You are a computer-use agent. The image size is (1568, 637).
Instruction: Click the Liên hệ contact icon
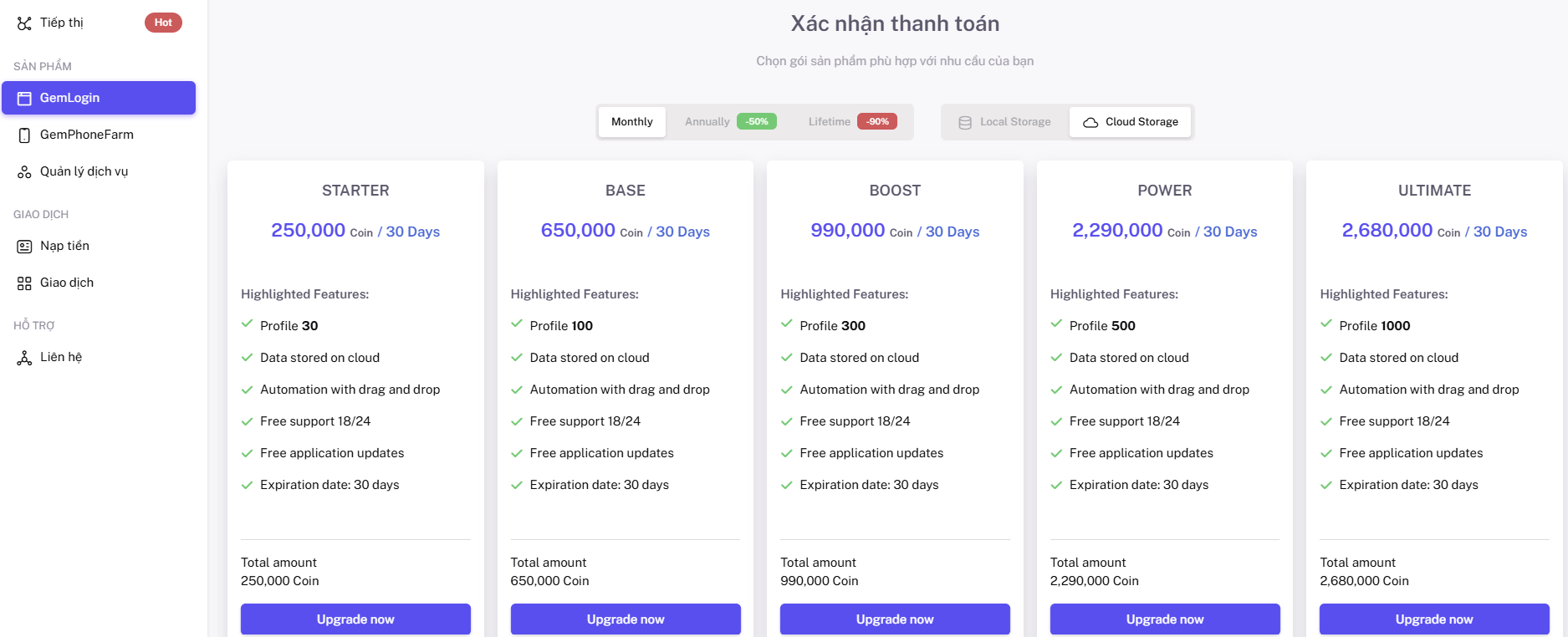pos(24,358)
